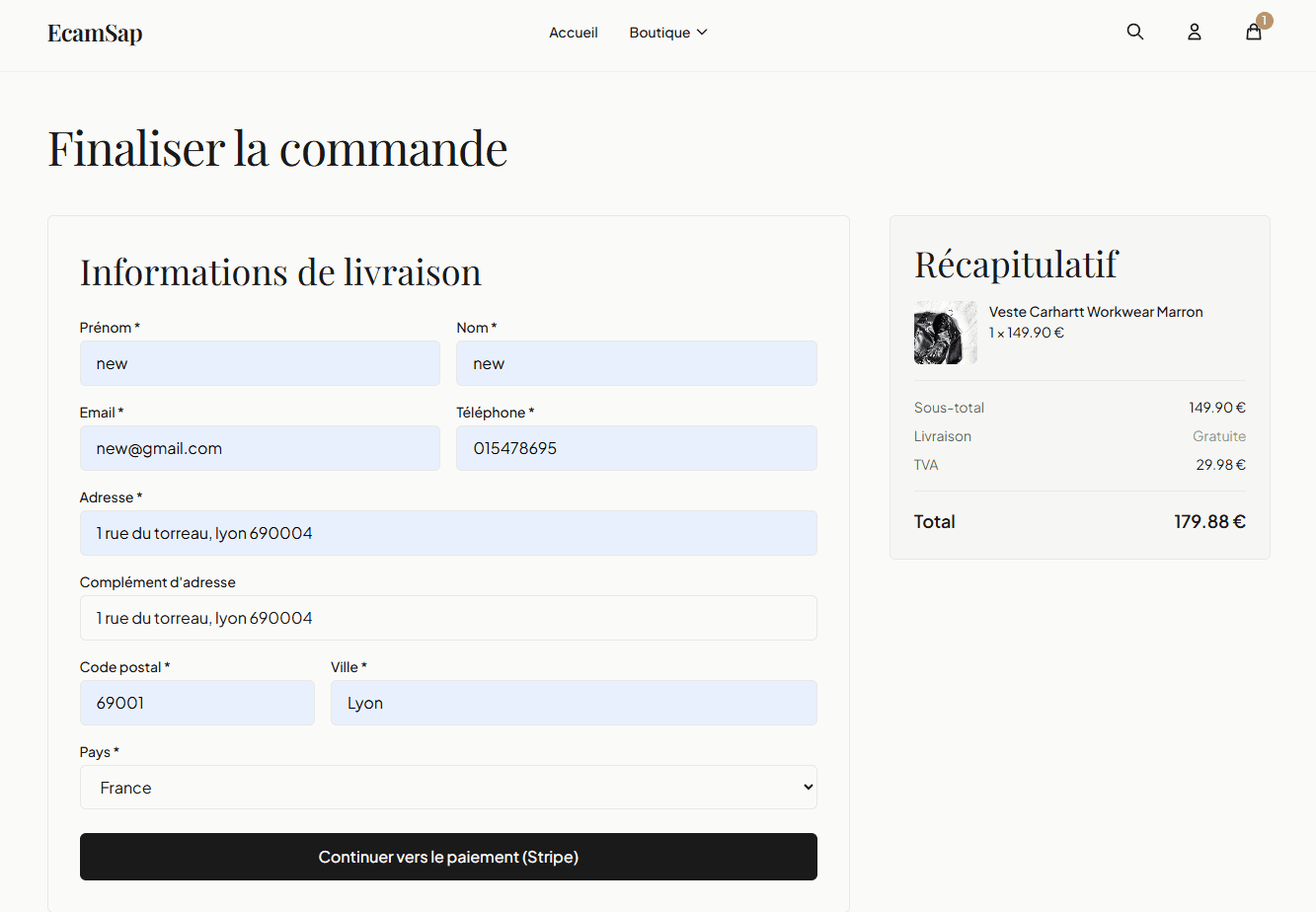
Task: Click Continuer vers le paiement (Stripe)
Action: click(x=448, y=857)
